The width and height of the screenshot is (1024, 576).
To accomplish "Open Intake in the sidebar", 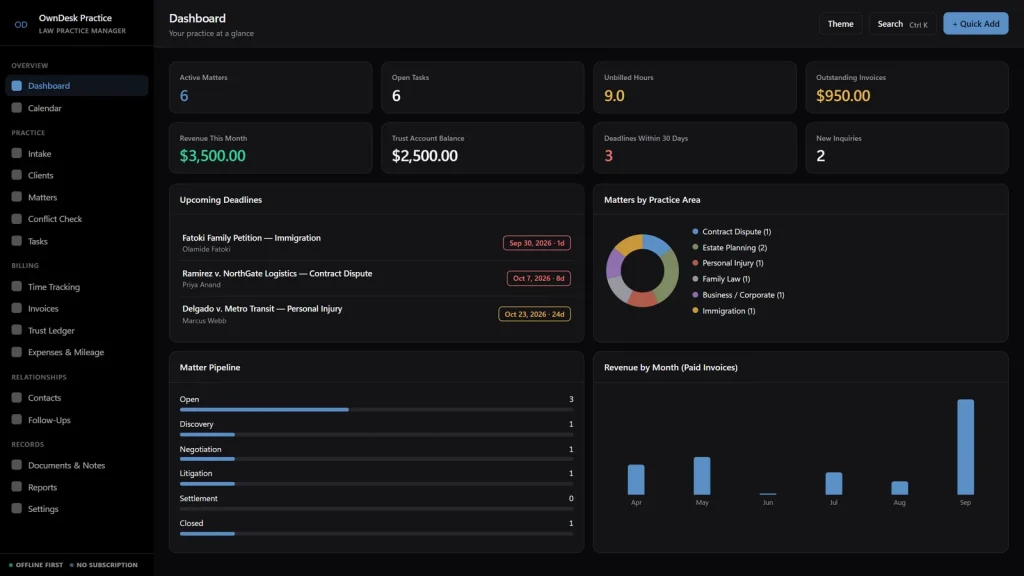I will [76, 153].
